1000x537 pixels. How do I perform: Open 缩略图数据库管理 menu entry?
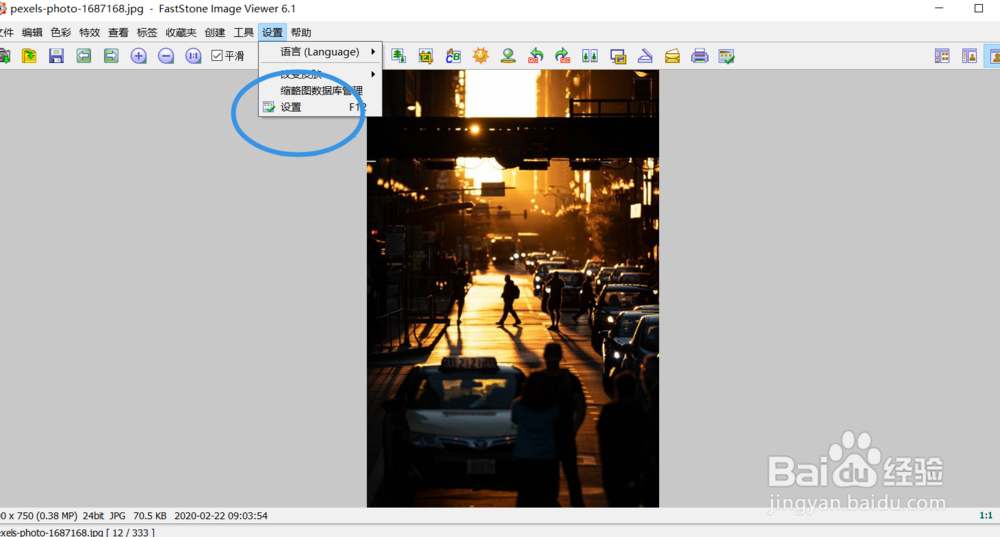[x=320, y=91]
